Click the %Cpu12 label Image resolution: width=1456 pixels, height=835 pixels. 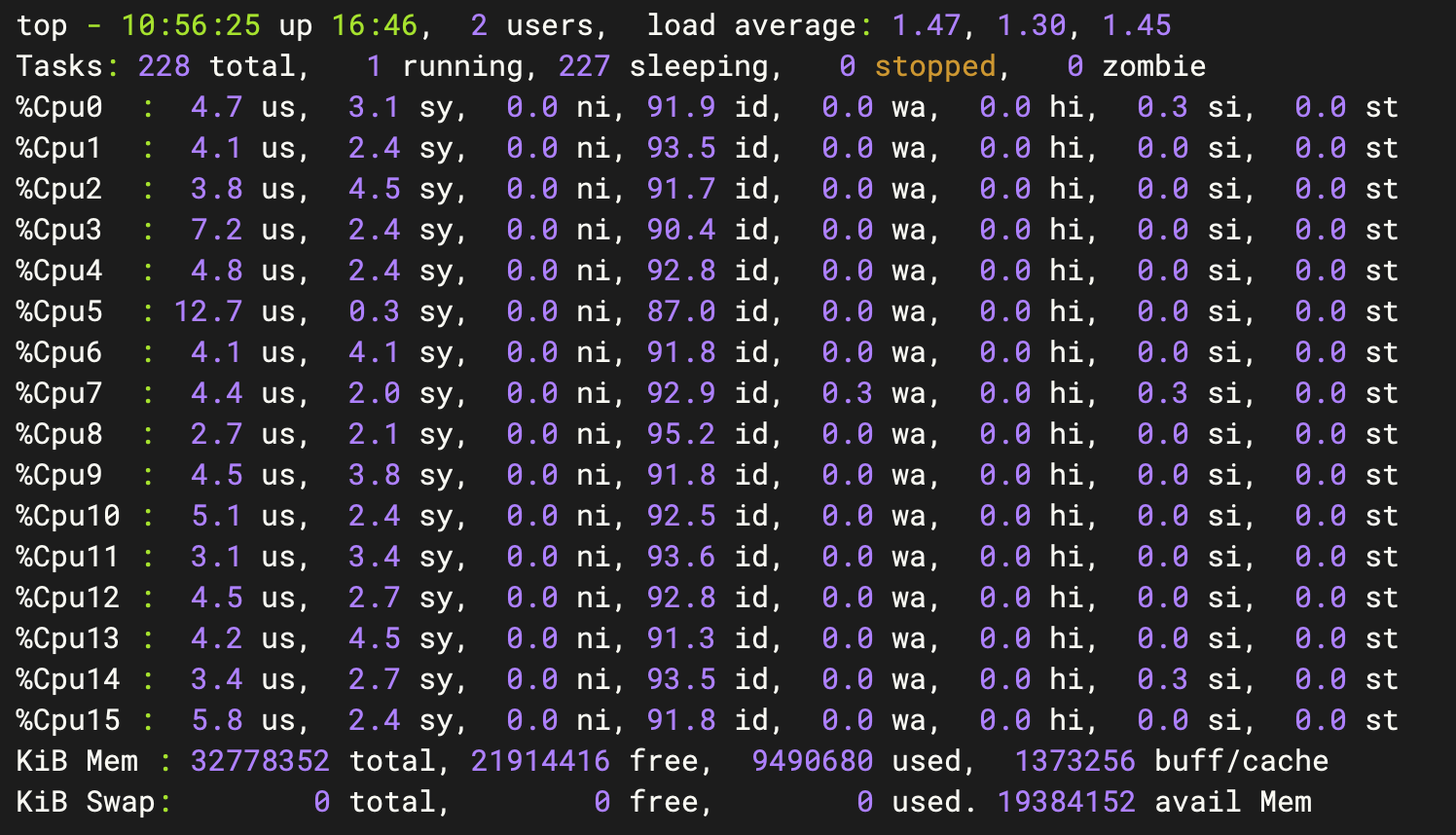coord(68,598)
